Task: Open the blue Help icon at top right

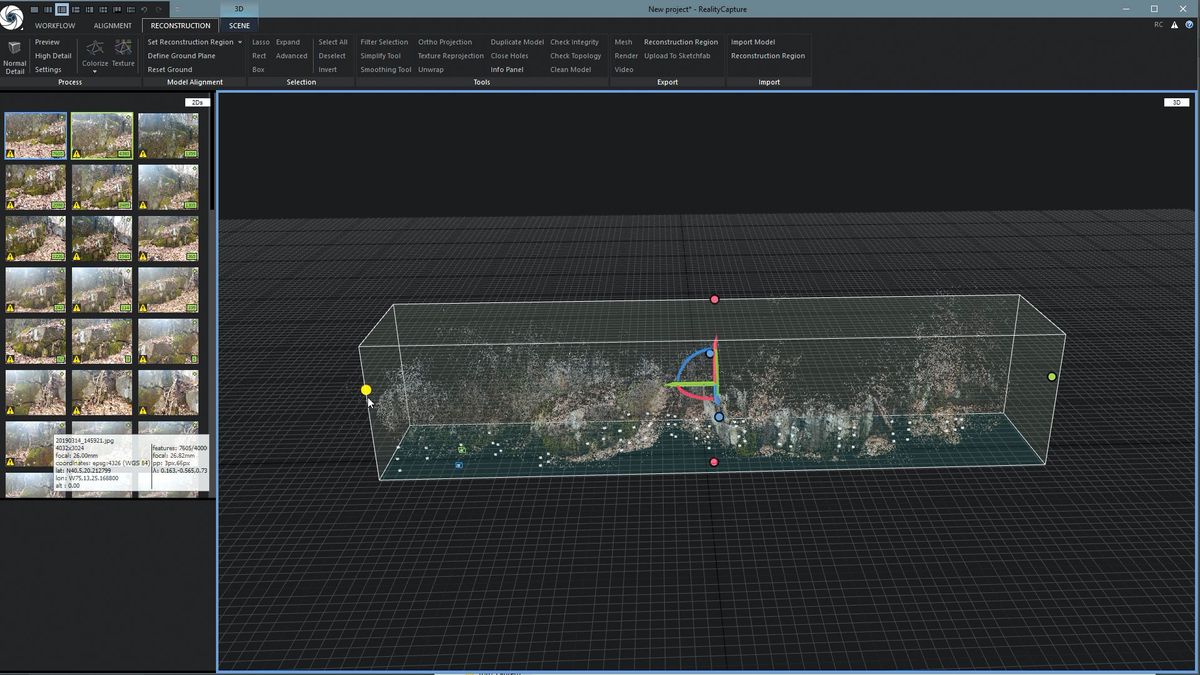Action: tap(1189, 24)
